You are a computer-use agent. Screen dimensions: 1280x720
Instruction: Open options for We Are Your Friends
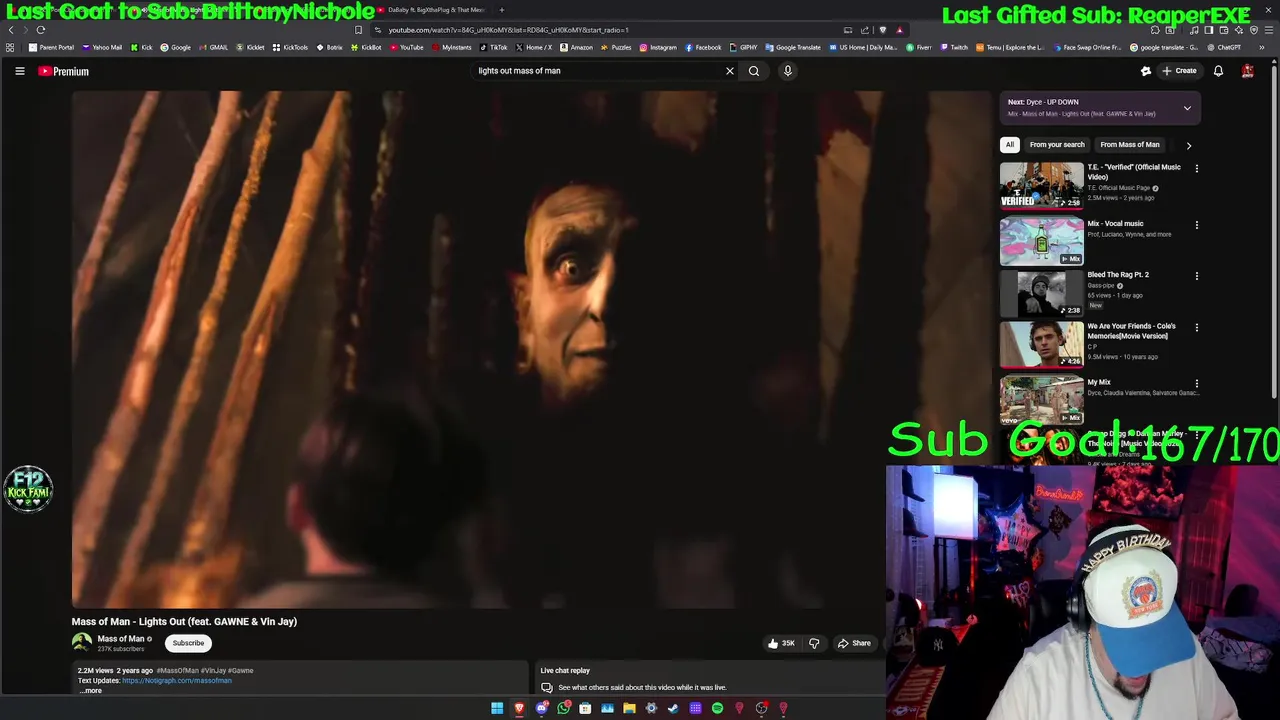pyautogui.click(x=1196, y=328)
